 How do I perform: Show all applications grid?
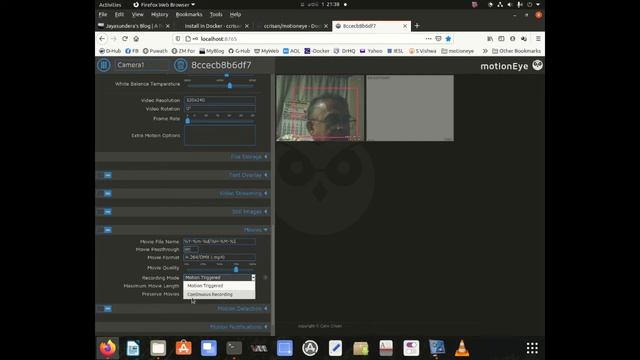pos(532,348)
